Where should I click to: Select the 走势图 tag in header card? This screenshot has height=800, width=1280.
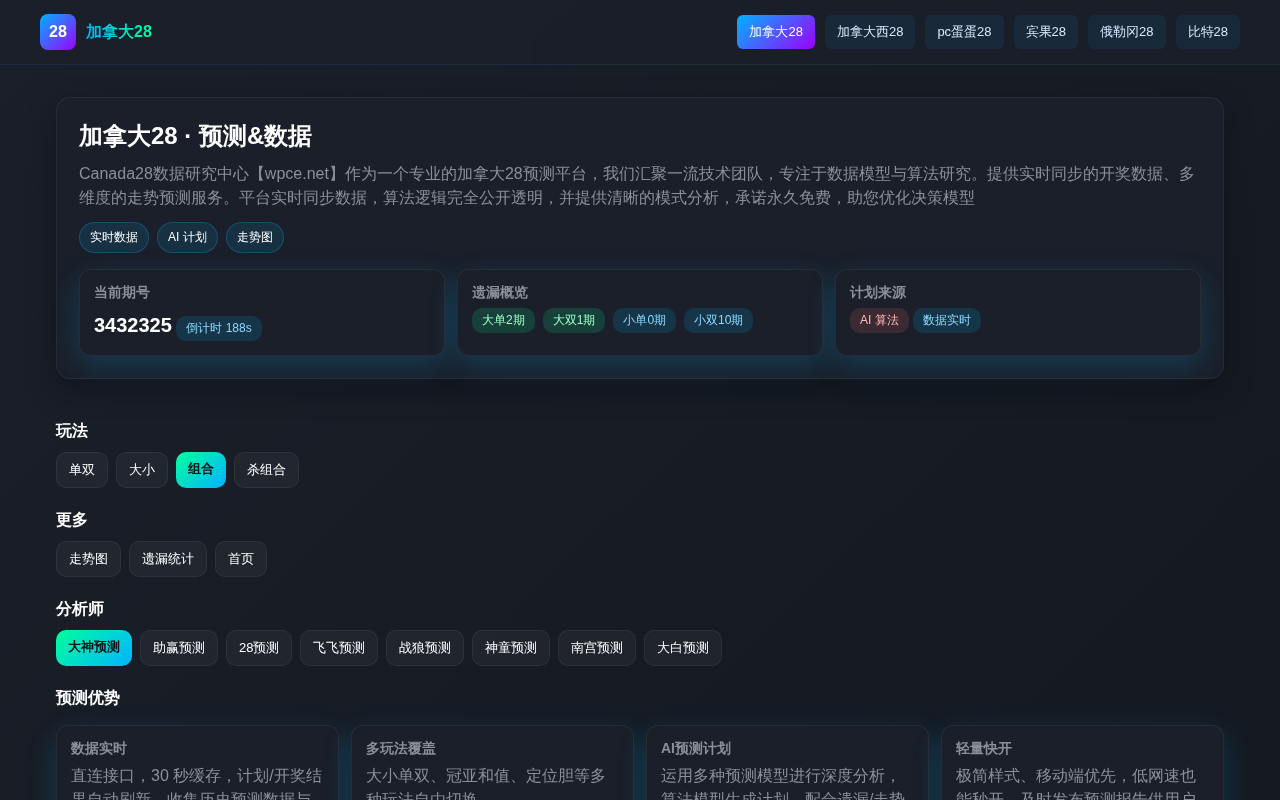click(255, 237)
